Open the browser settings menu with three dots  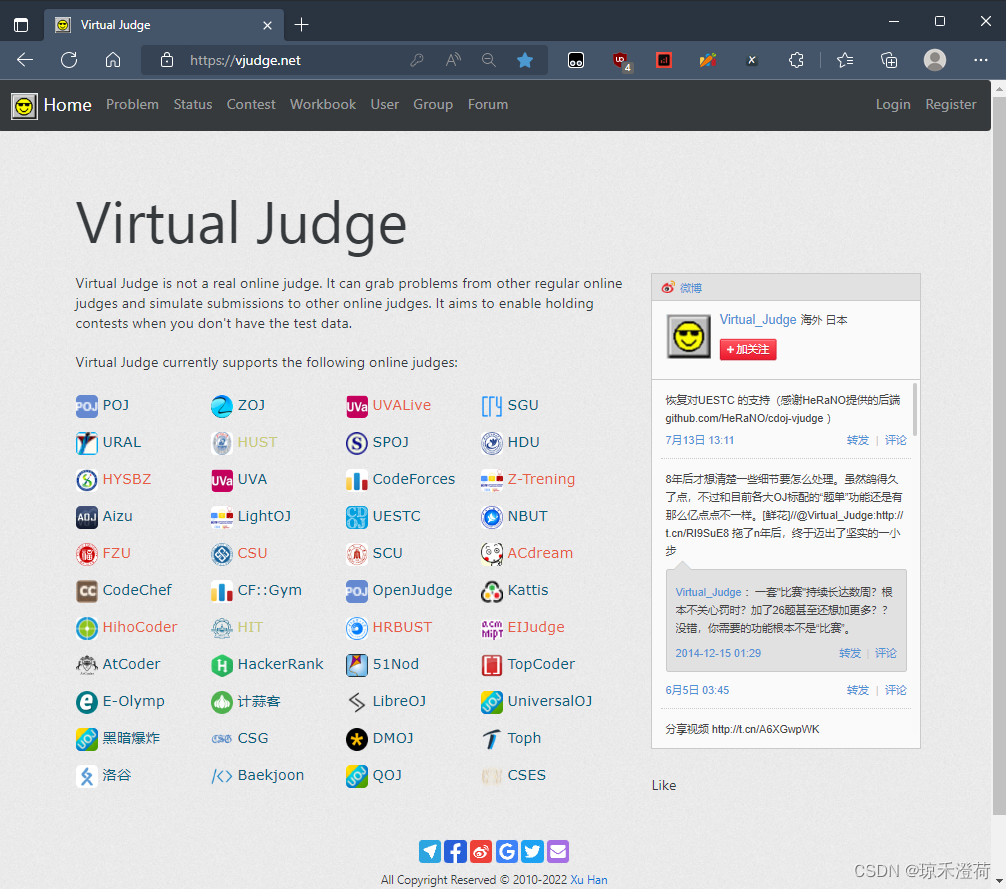coord(979,60)
